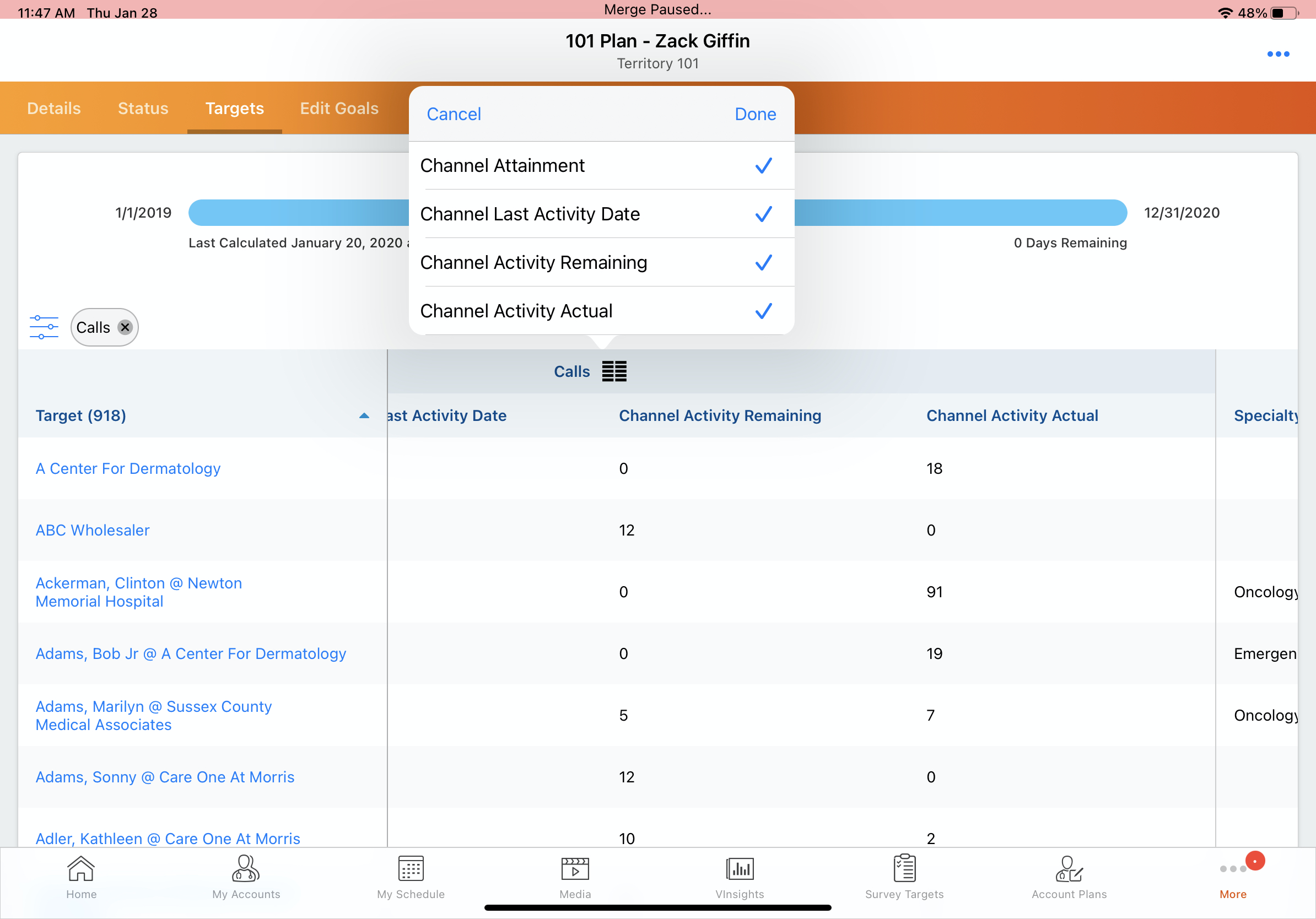Tap Done in column popover
1316x919 pixels.
[755, 114]
